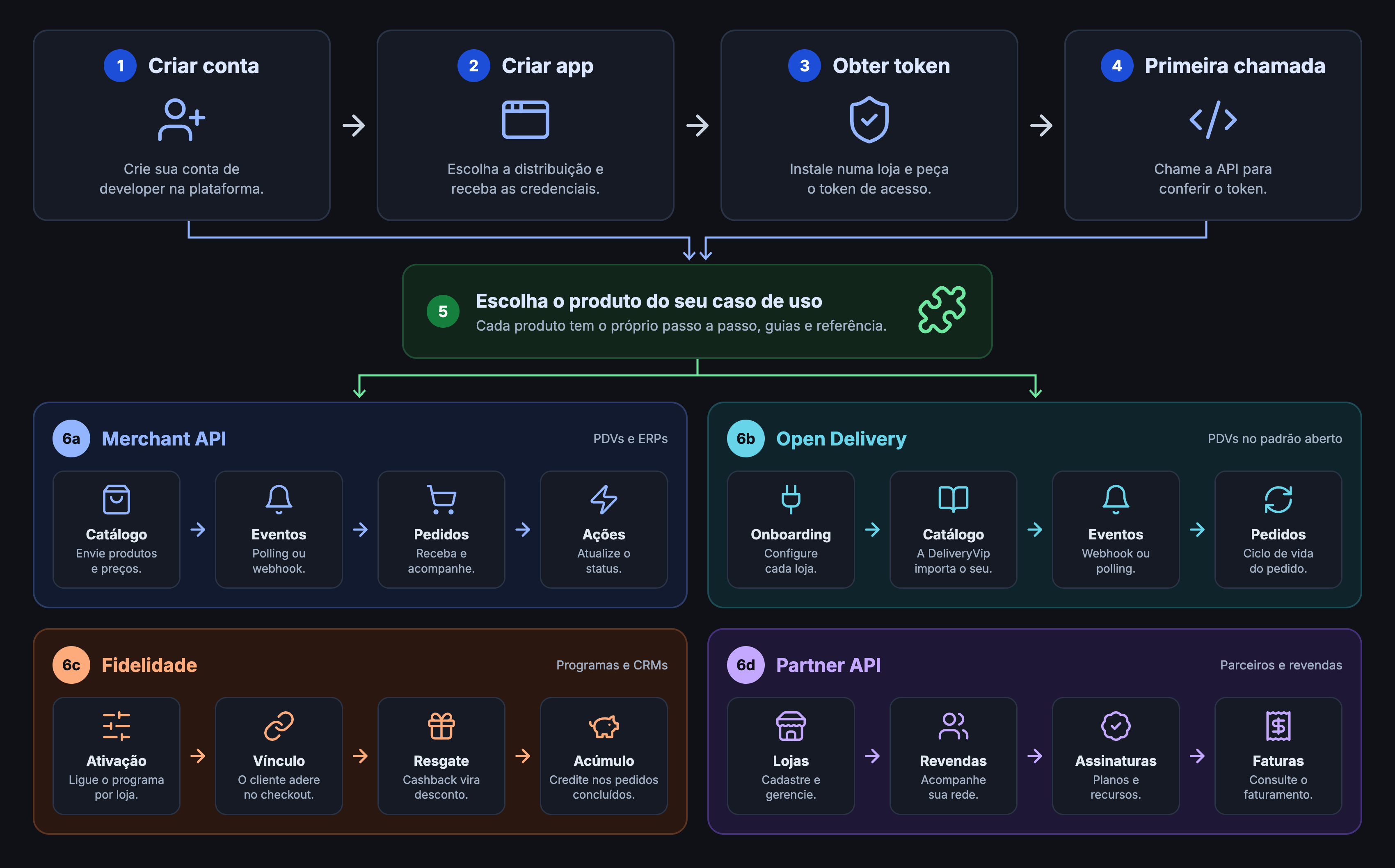The image size is (1395, 868).
Task: Click the gift box icon above Resgate
Action: 441,726
